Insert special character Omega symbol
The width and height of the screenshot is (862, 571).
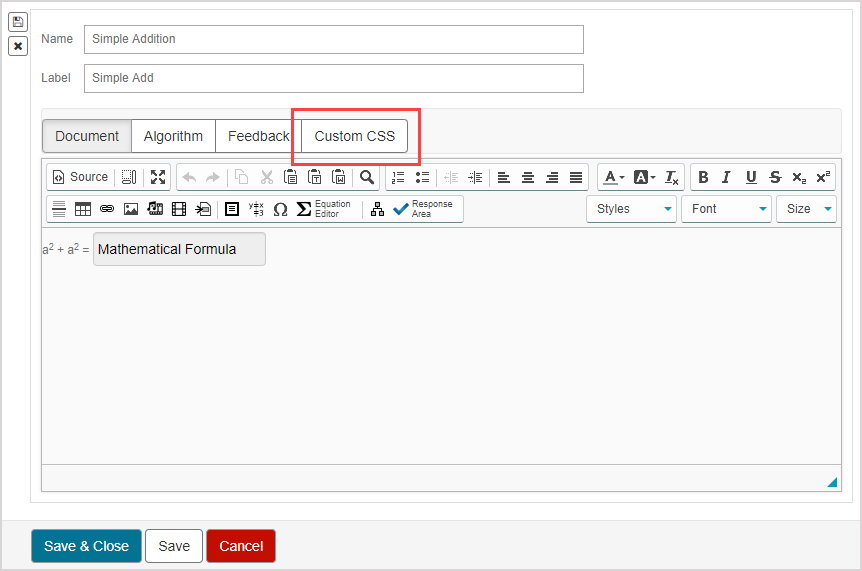280,209
